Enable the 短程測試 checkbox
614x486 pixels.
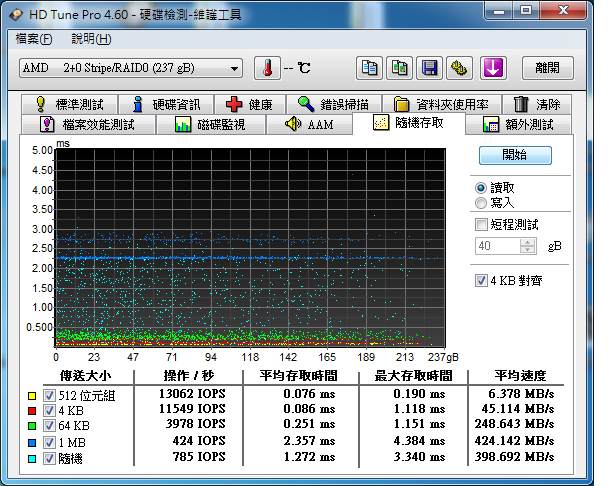click(481, 224)
